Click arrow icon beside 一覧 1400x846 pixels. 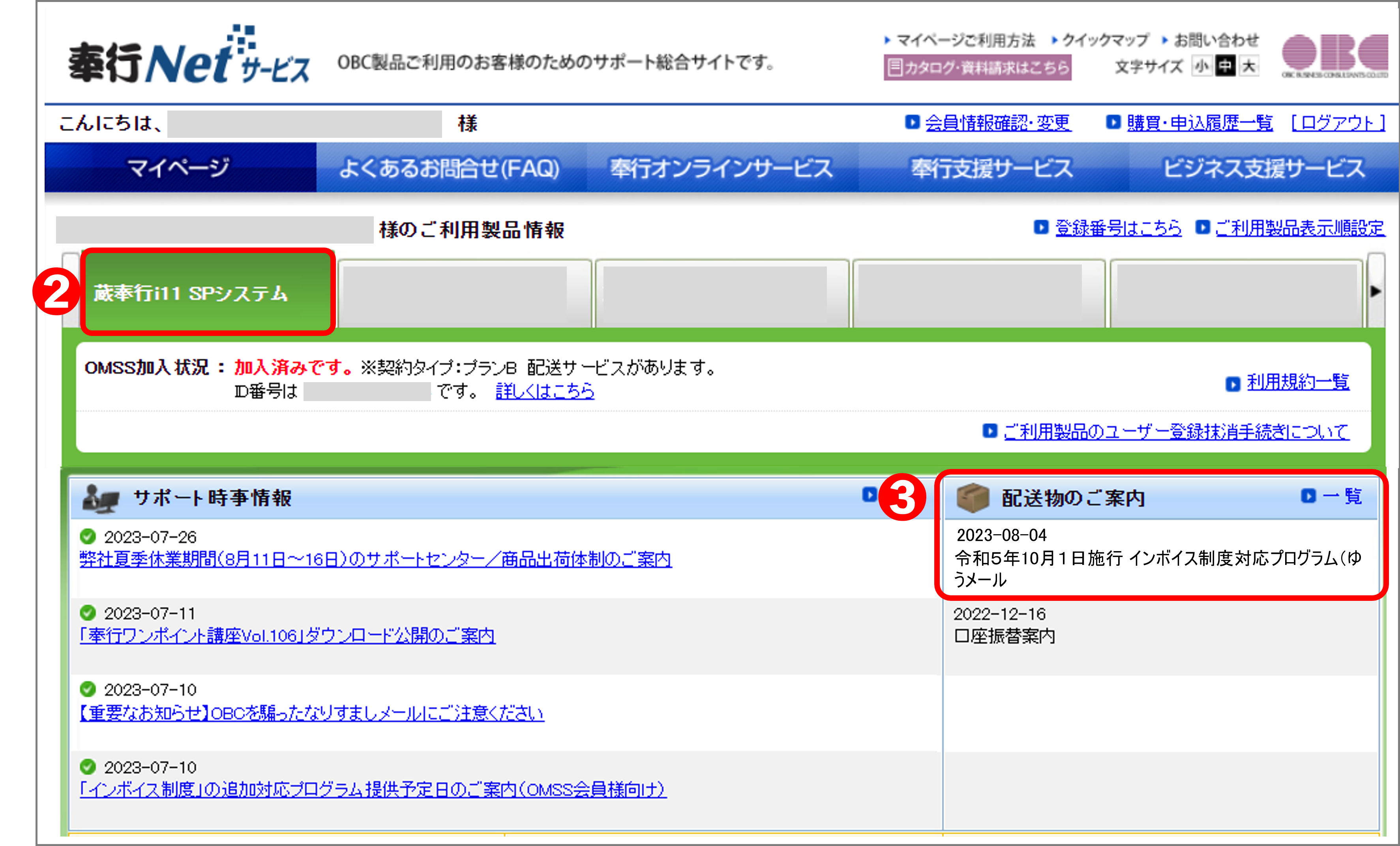[1308, 496]
